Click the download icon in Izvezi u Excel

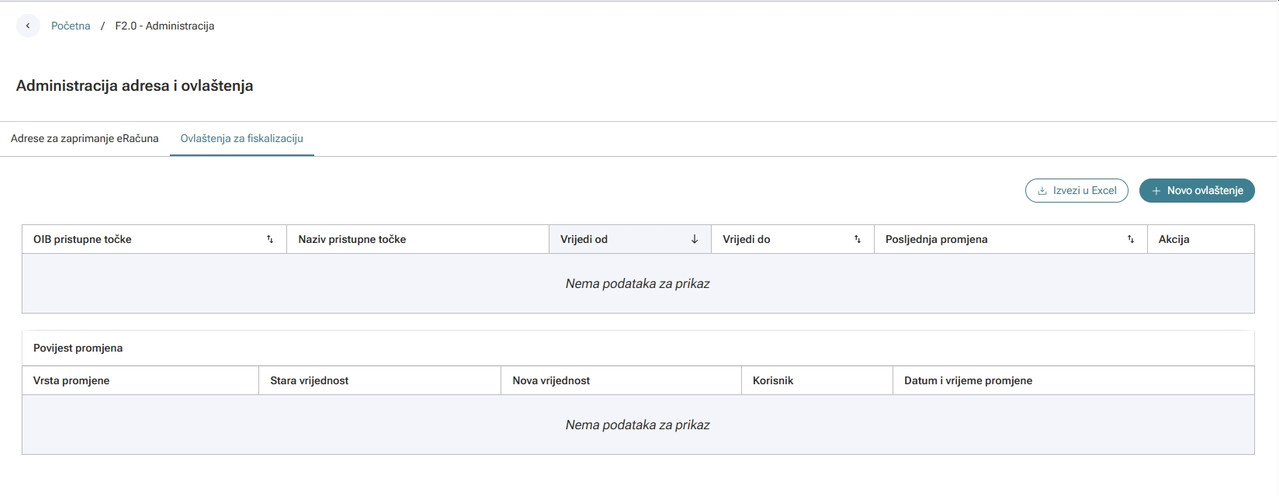(1043, 191)
